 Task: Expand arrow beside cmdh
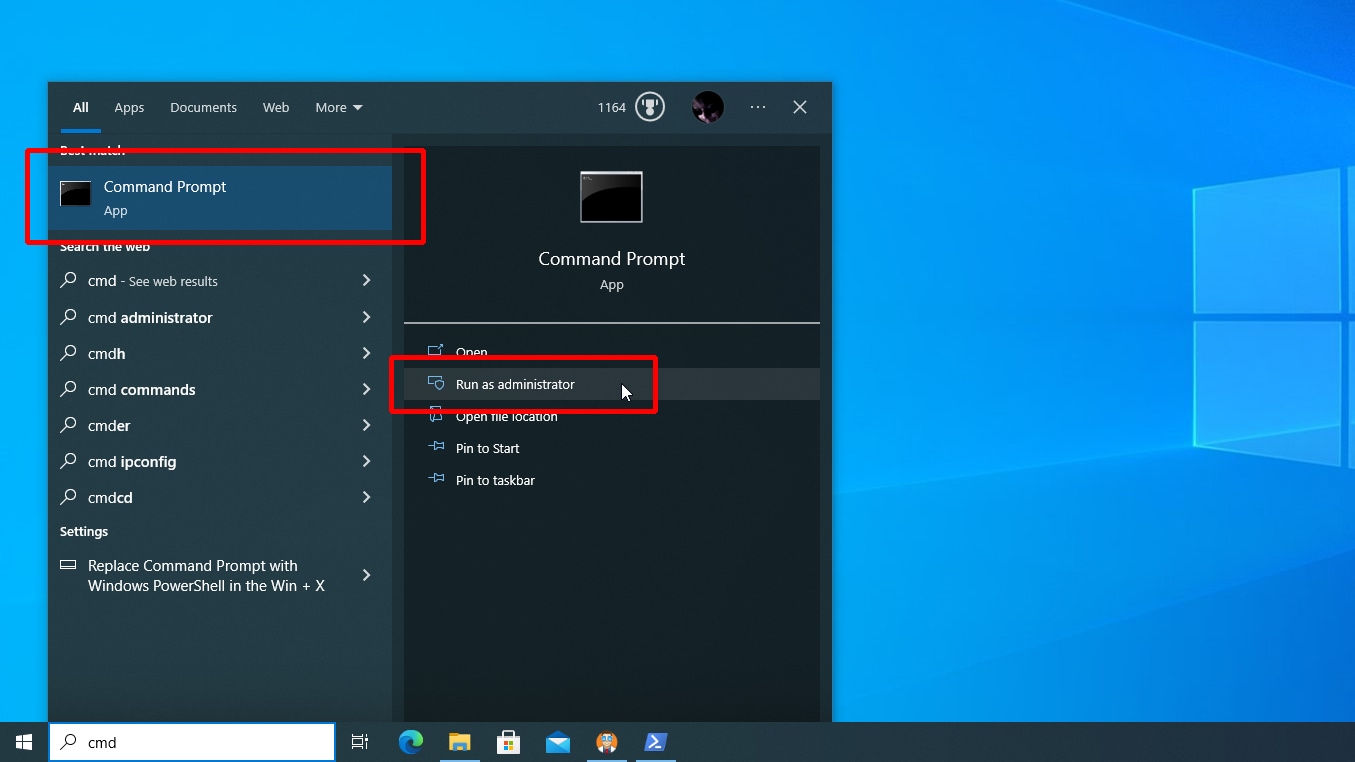click(367, 353)
